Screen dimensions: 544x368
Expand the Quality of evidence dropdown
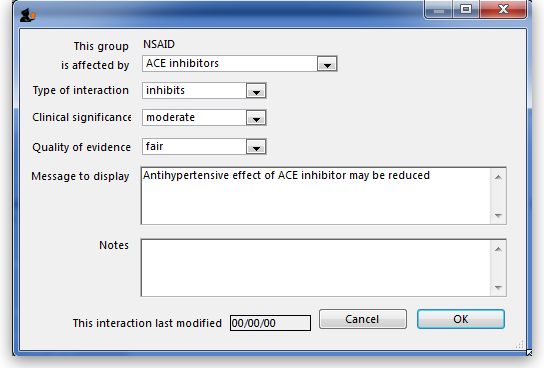[x=256, y=147]
